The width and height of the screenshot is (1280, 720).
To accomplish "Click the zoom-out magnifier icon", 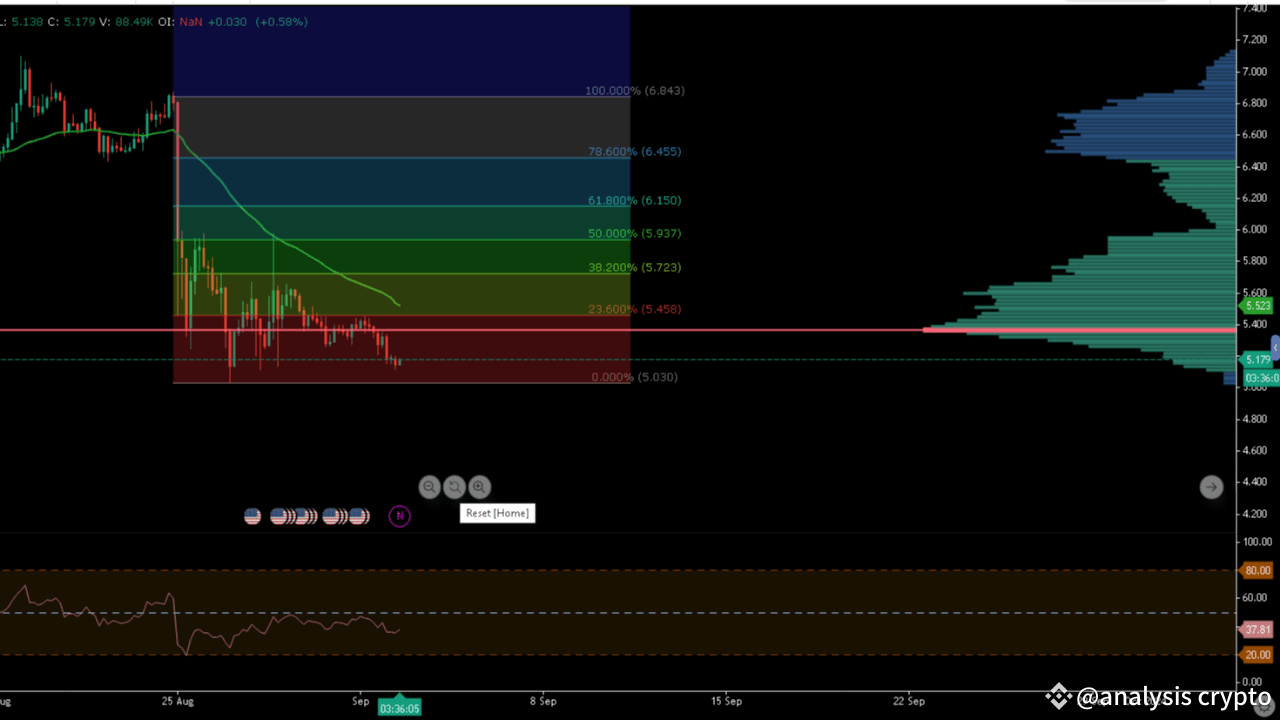I will pyautogui.click(x=429, y=487).
